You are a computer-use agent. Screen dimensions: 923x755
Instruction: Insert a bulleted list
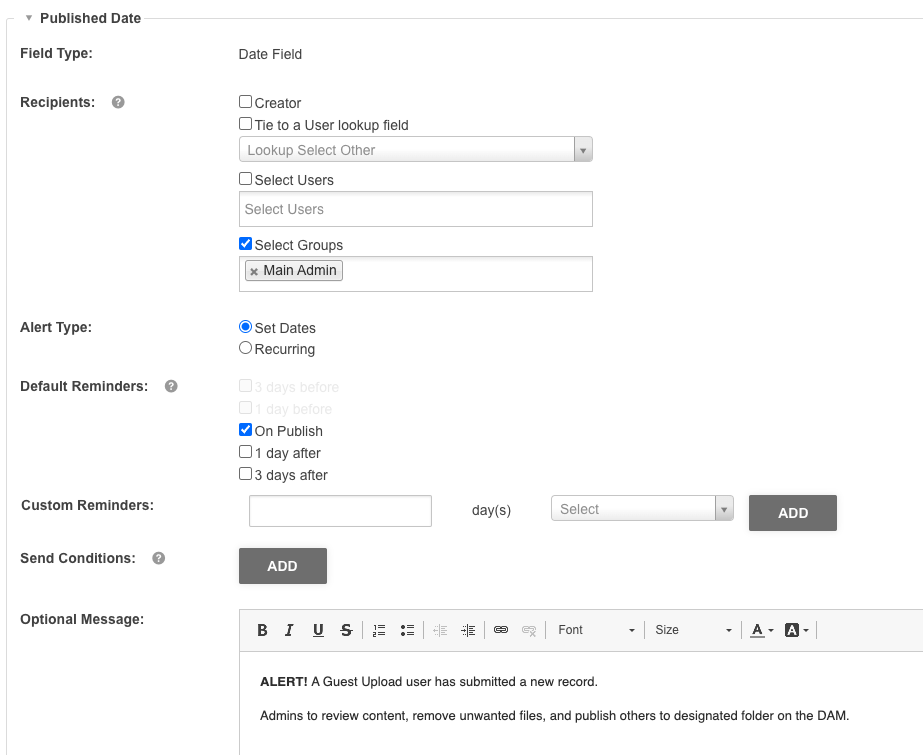(x=407, y=629)
